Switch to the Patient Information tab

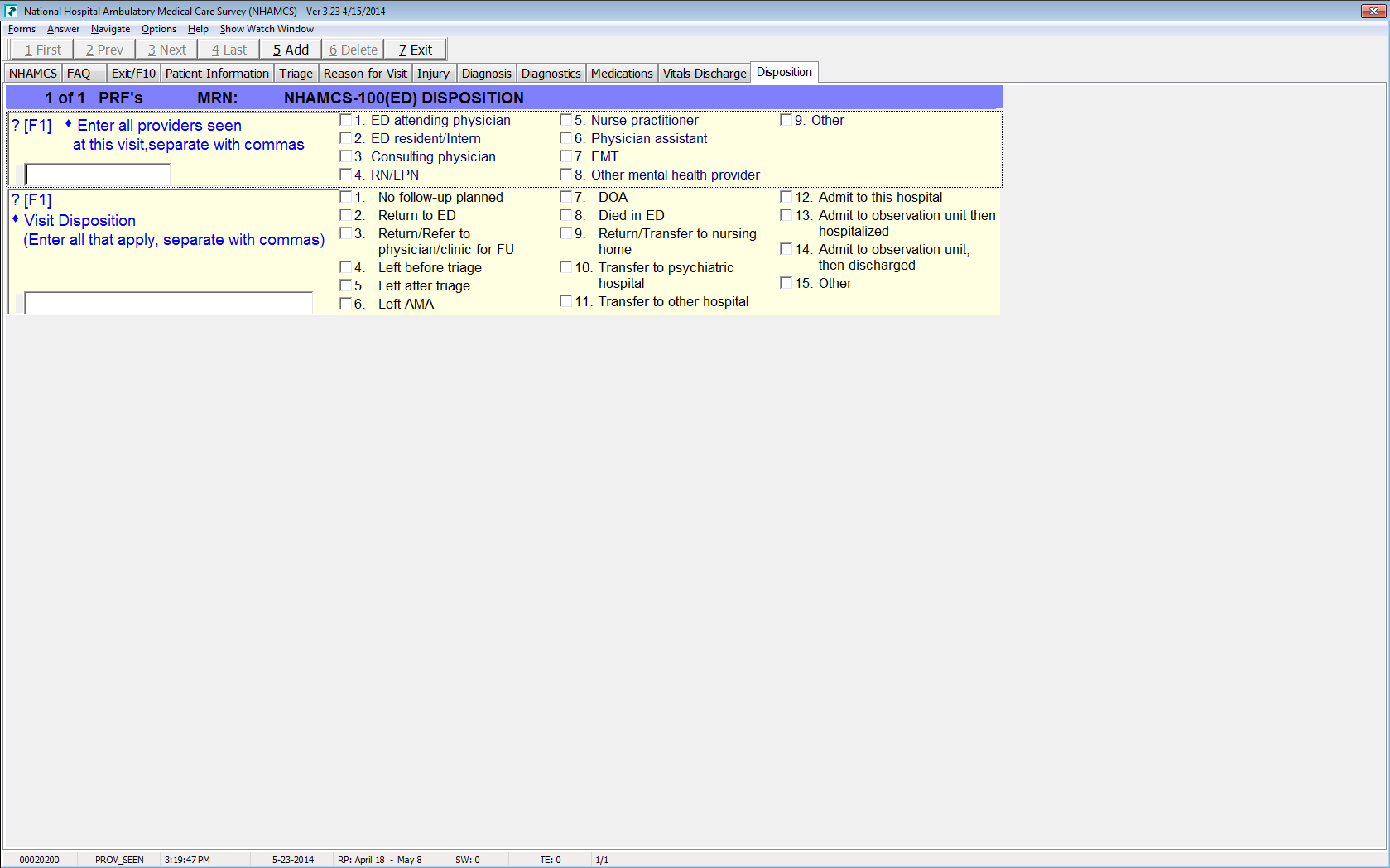point(217,74)
